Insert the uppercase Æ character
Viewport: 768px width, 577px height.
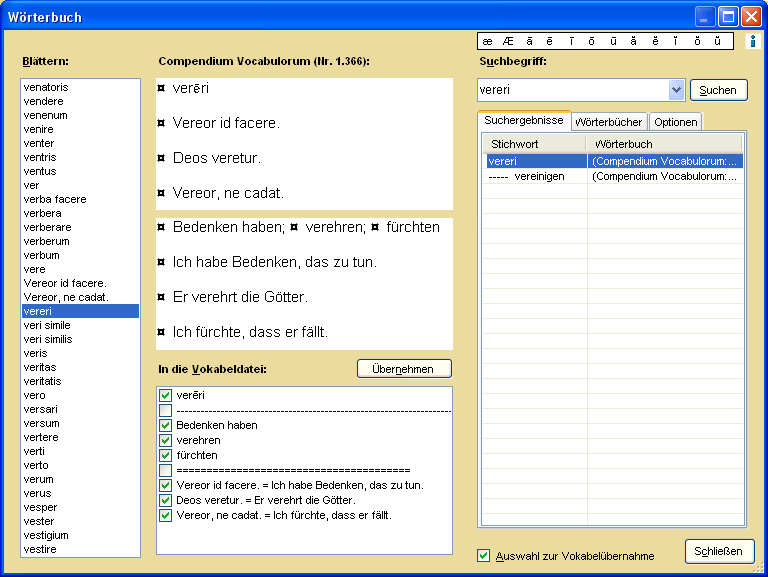(x=508, y=42)
